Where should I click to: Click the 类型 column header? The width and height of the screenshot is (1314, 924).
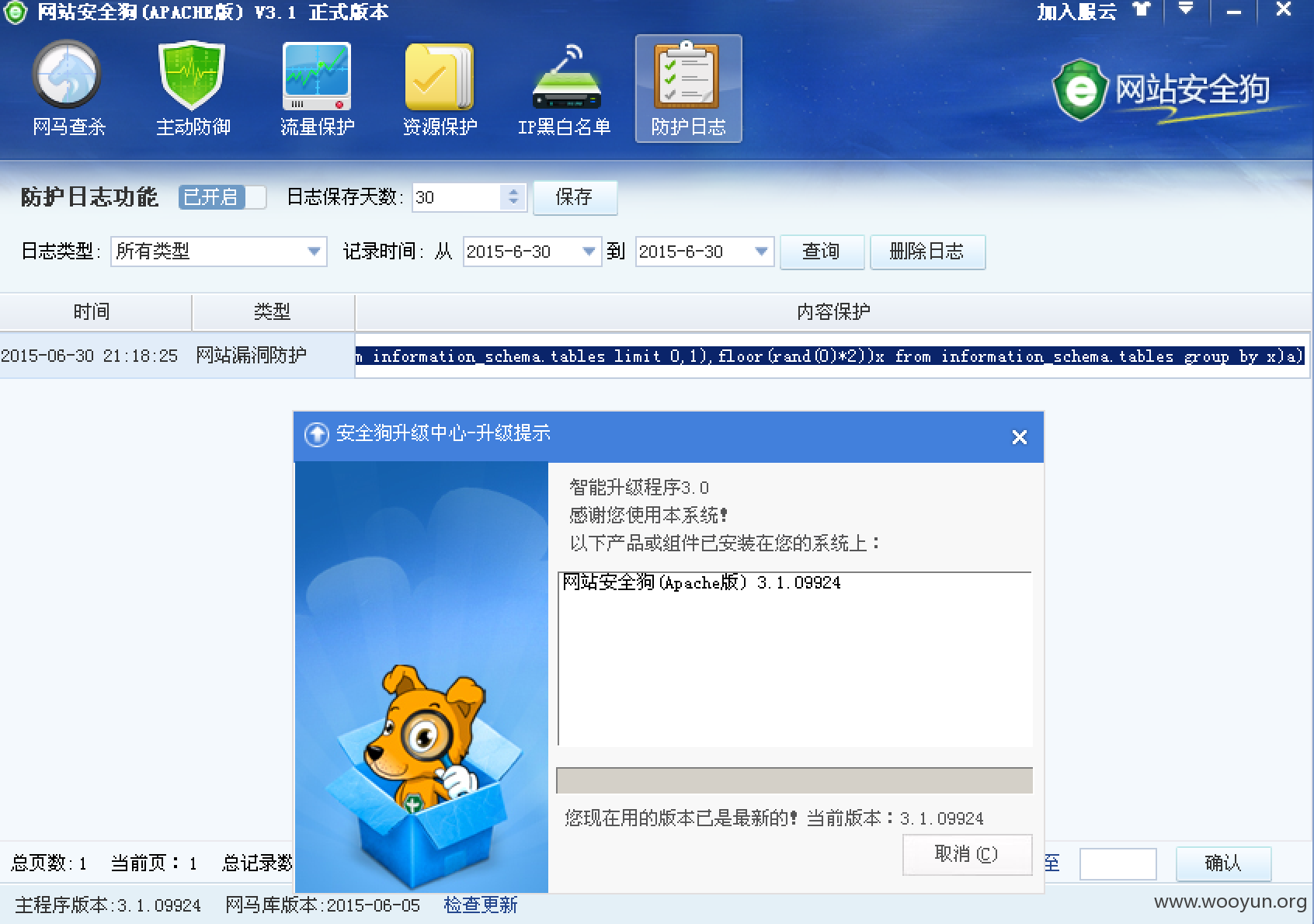[x=273, y=312]
